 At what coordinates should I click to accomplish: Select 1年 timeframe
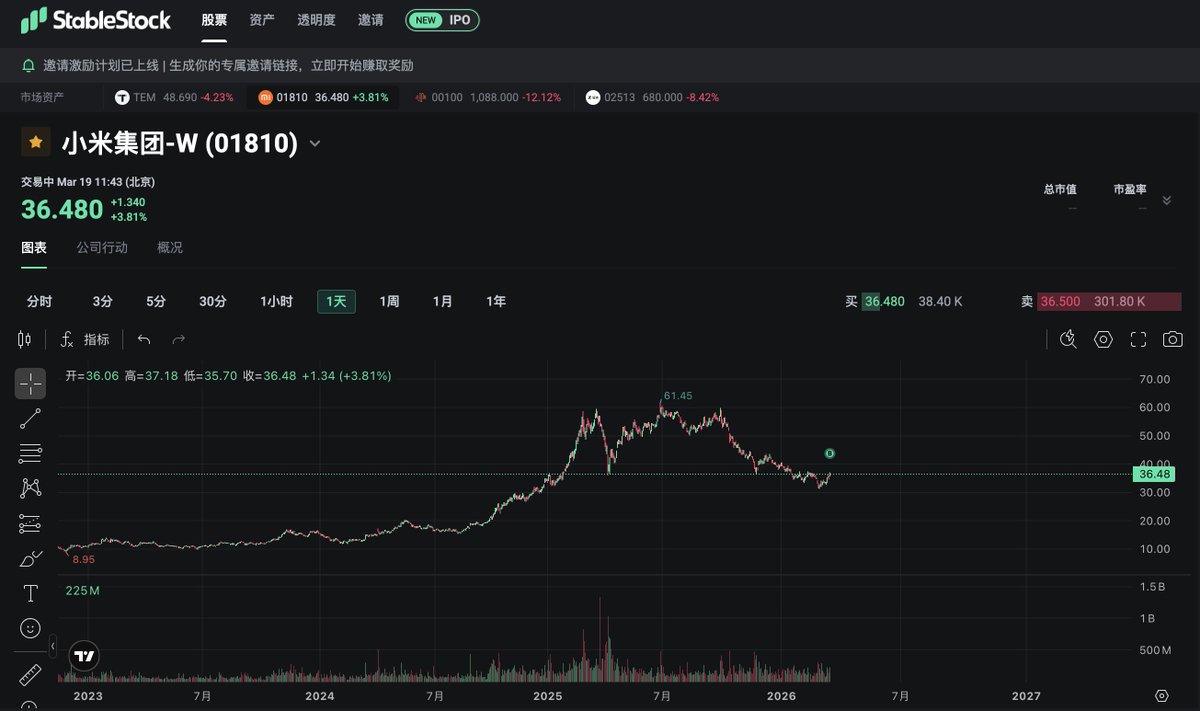pos(496,301)
